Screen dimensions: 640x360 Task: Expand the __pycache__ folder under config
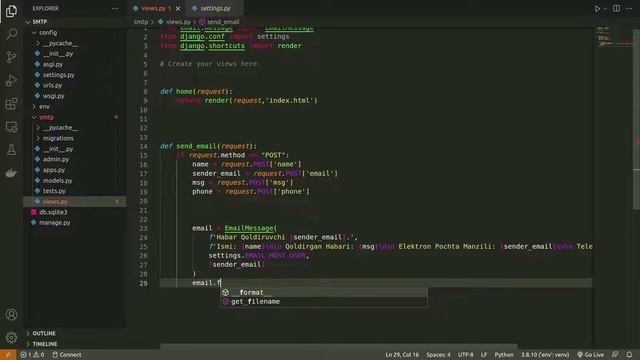click(75, 43)
